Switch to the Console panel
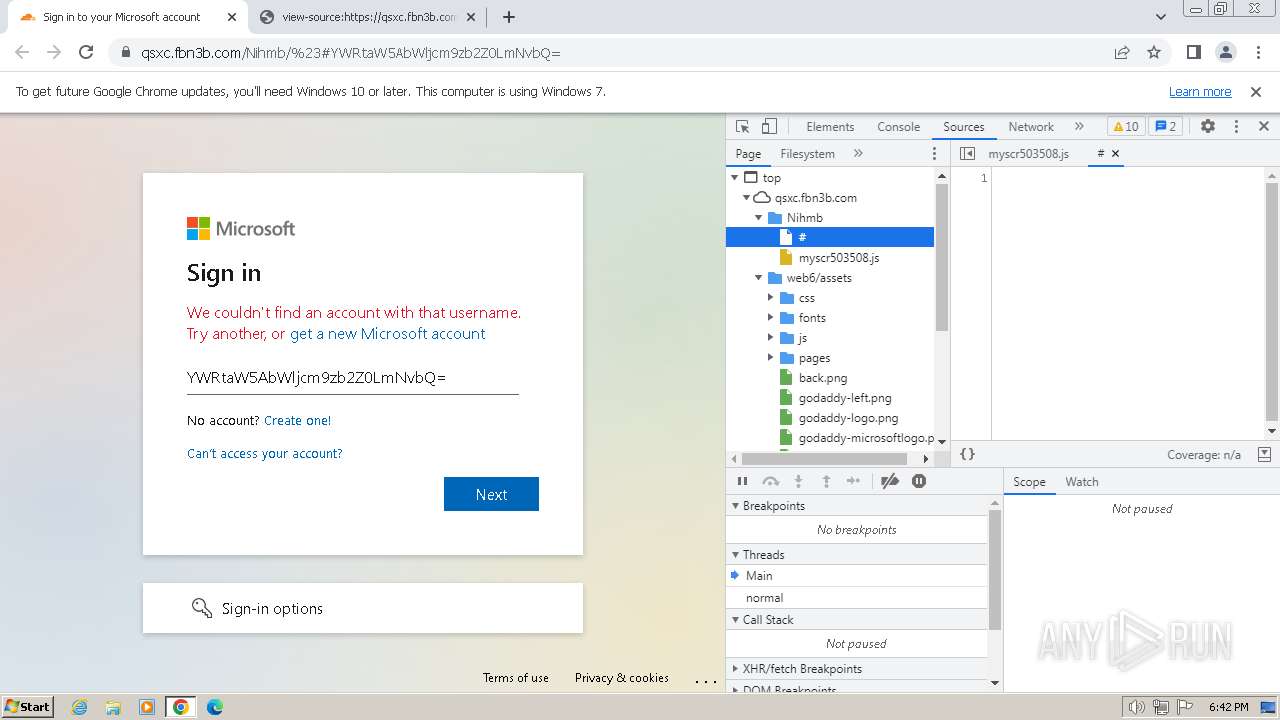1280x720 pixels. pyautogui.click(x=898, y=127)
